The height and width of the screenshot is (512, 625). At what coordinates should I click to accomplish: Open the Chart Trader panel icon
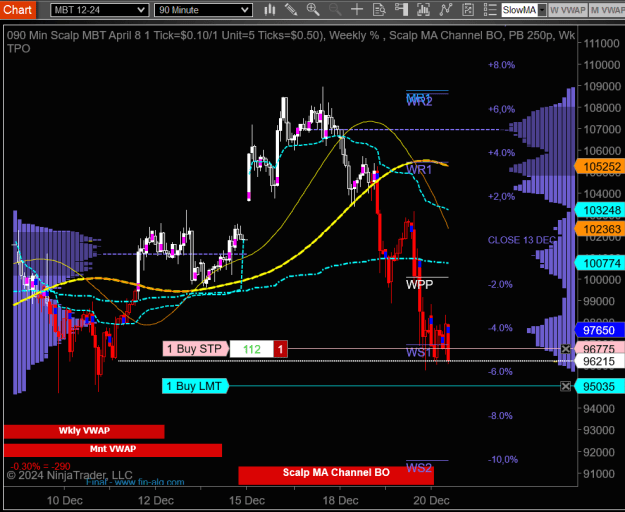click(401, 10)
